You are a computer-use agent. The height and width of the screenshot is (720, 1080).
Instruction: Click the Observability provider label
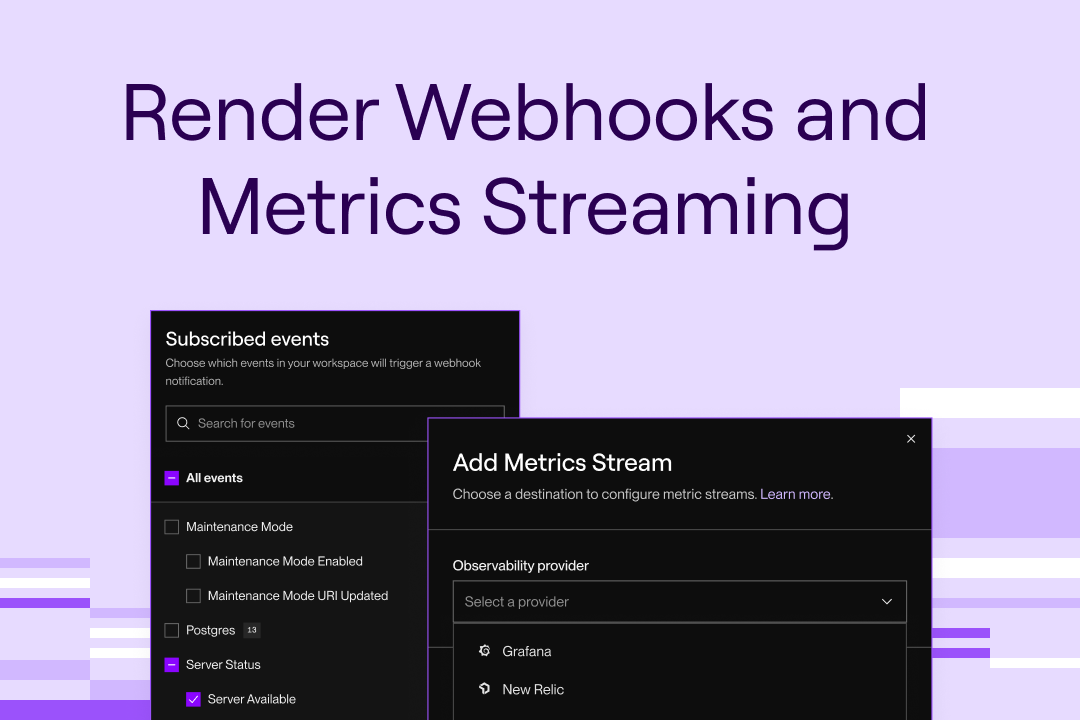520,566
